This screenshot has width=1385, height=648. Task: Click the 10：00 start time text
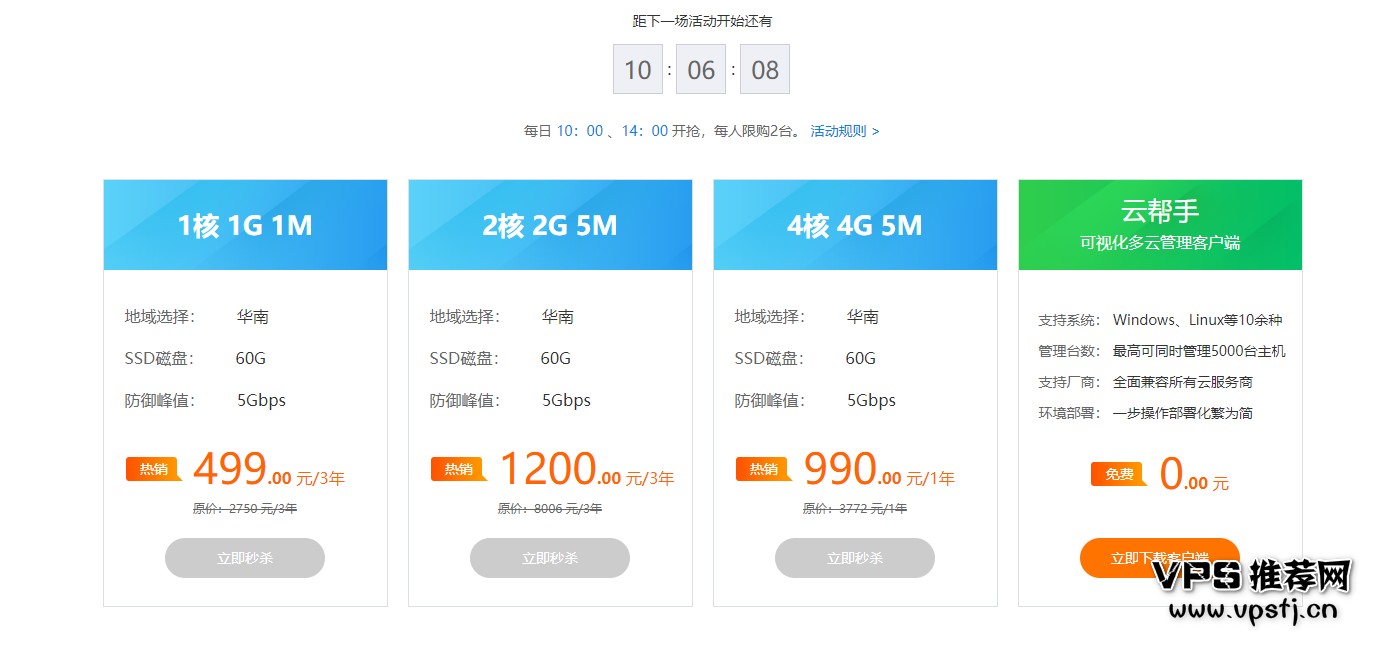click(x=580, y=131)
